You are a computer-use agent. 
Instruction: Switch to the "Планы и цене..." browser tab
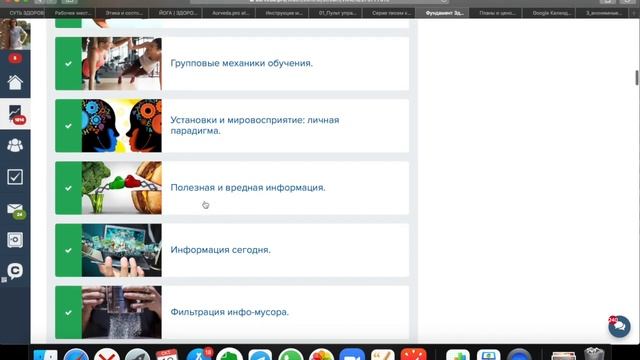(497, 13)
